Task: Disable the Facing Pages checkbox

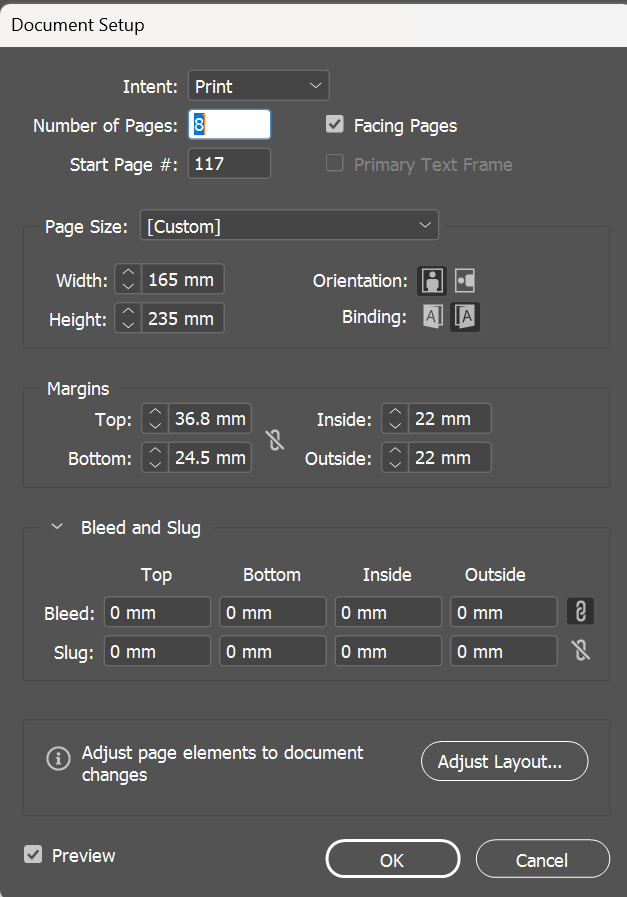Action: (x=335, y=125)
